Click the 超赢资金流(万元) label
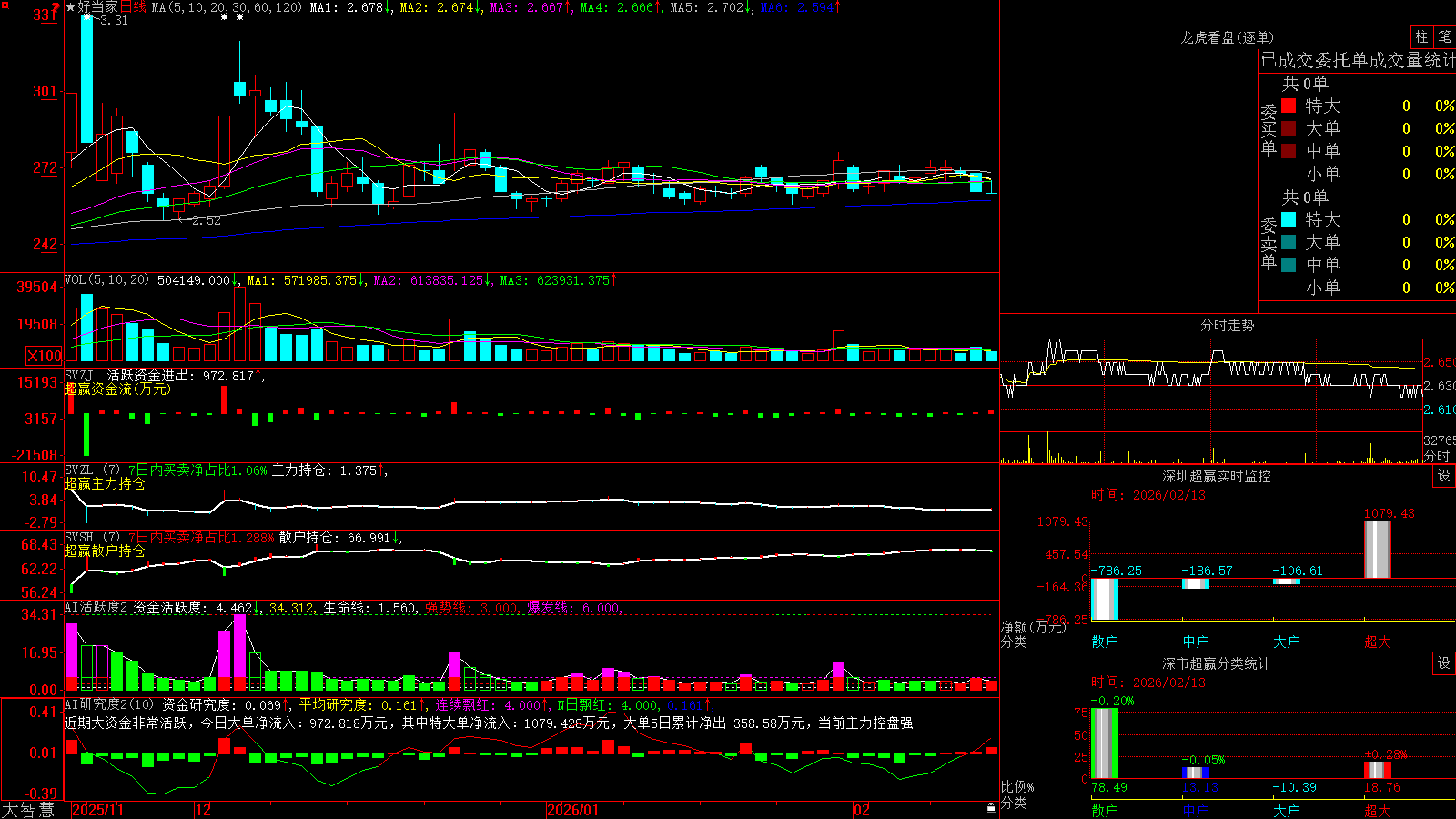Viewport: 1456px width, 819px height. click(x=117, y=389)
